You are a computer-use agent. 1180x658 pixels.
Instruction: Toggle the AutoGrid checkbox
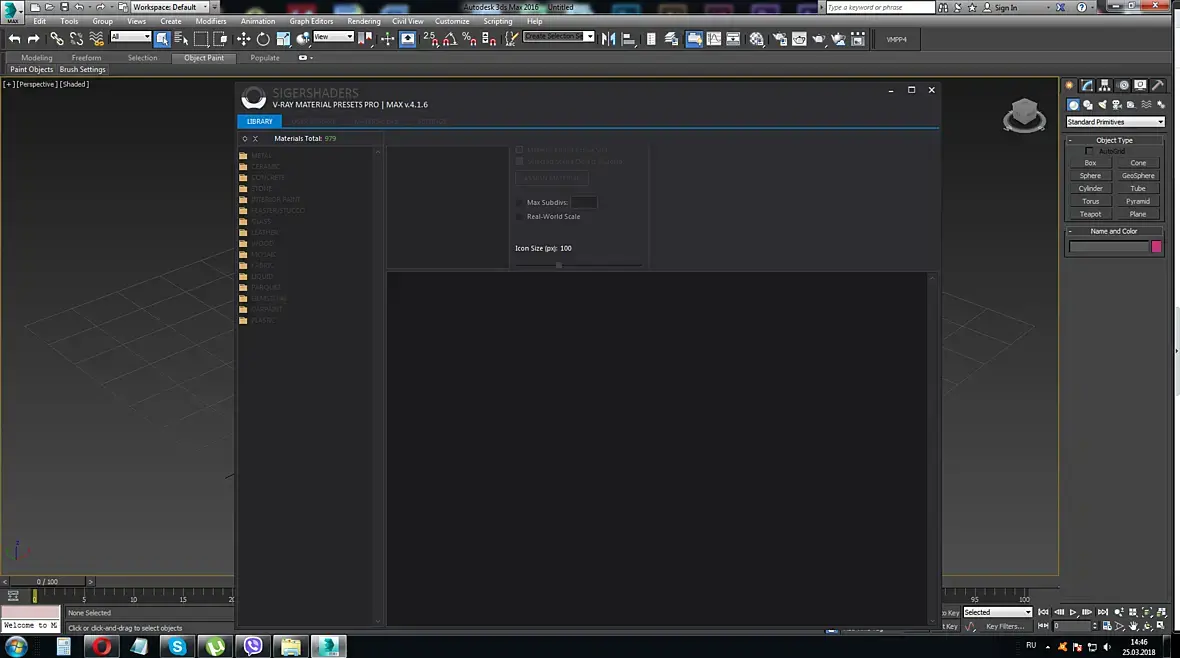pyautogui.click(x=1089, y=151)
